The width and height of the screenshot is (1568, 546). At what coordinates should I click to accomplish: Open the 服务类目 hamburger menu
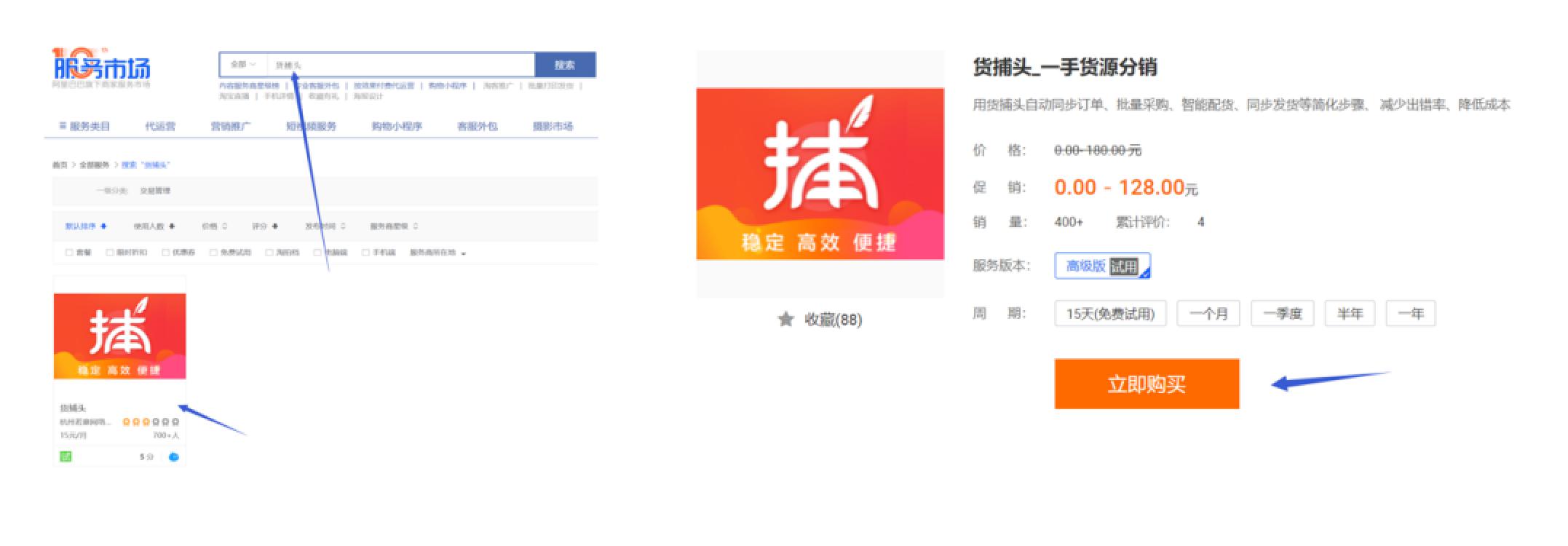pyautogui.click(x=84, y=126)
